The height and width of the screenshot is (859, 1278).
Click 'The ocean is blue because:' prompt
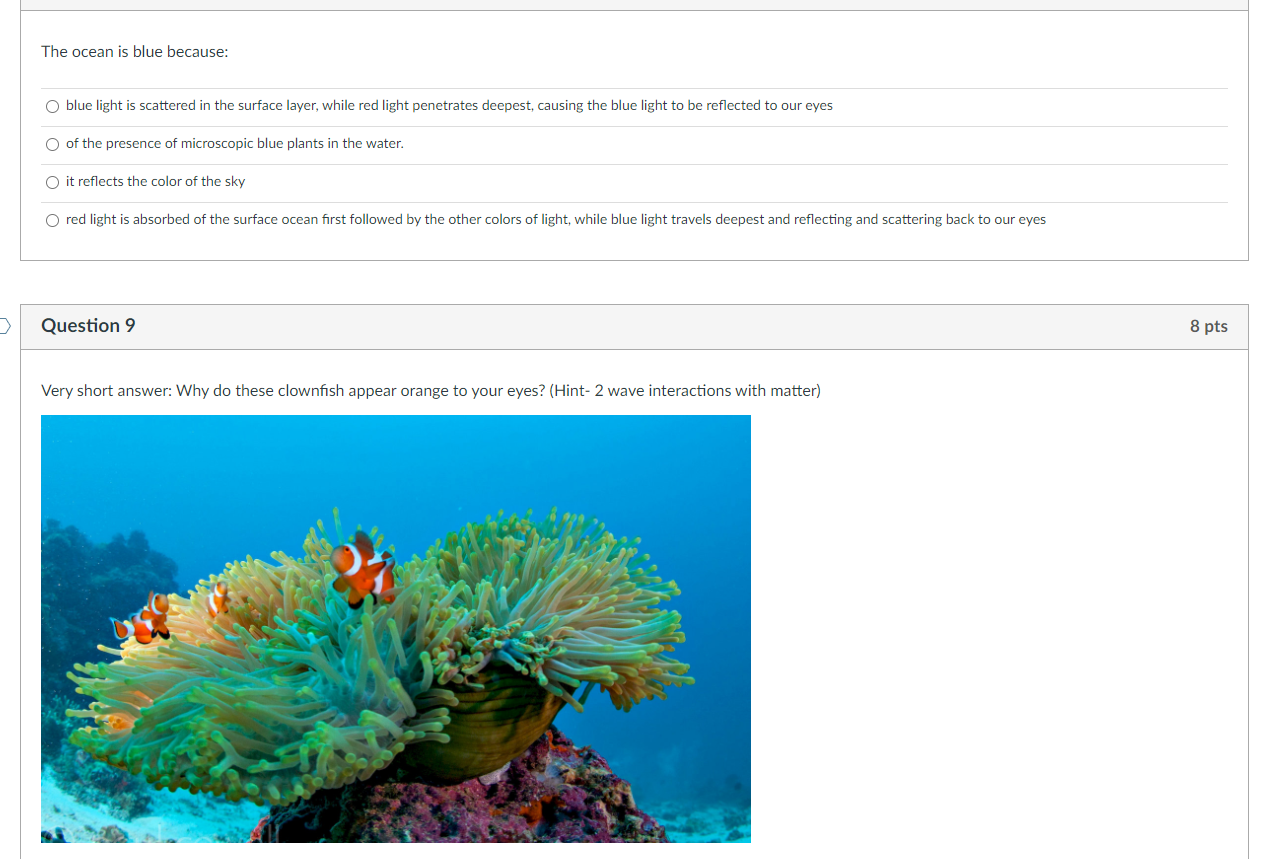134,51
